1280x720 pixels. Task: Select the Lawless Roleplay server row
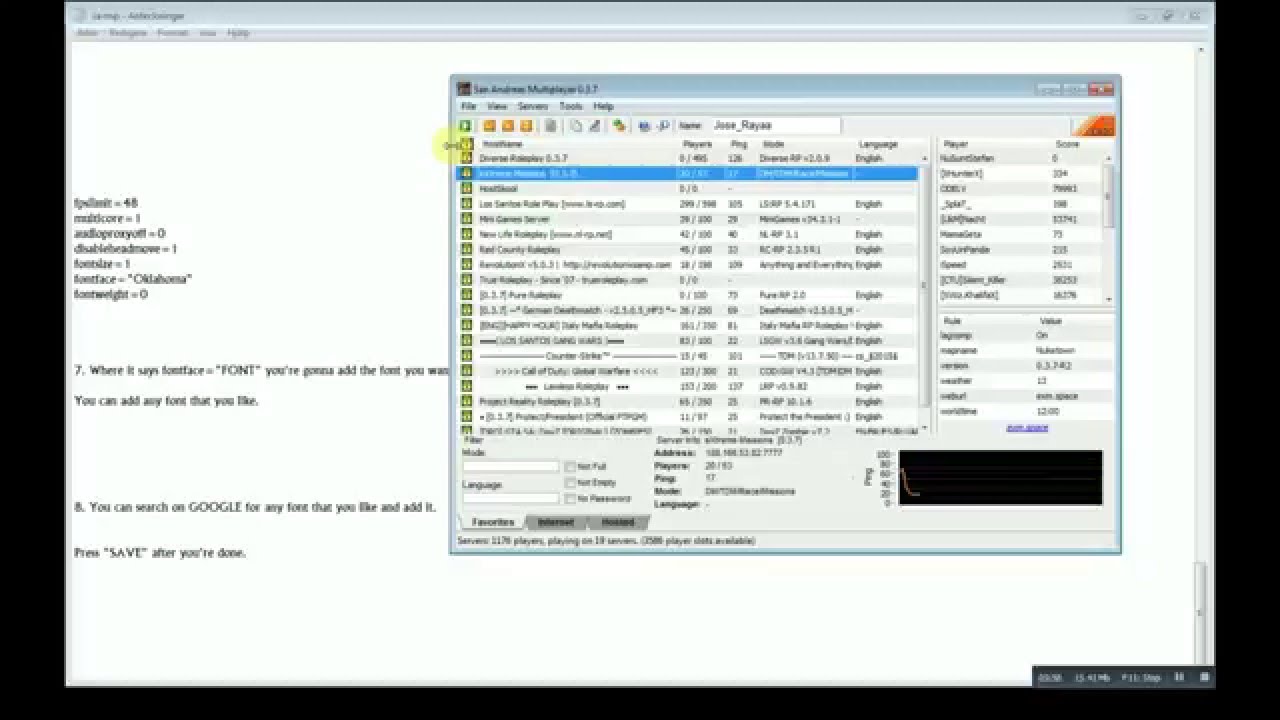[687, 386]
